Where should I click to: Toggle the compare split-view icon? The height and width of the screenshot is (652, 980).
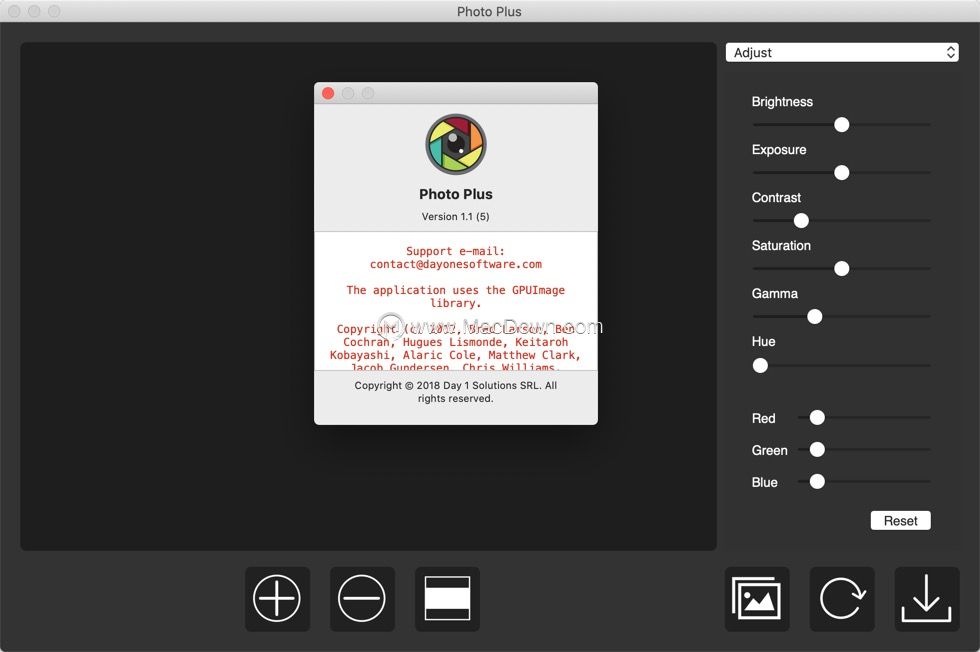coord(447,598)
